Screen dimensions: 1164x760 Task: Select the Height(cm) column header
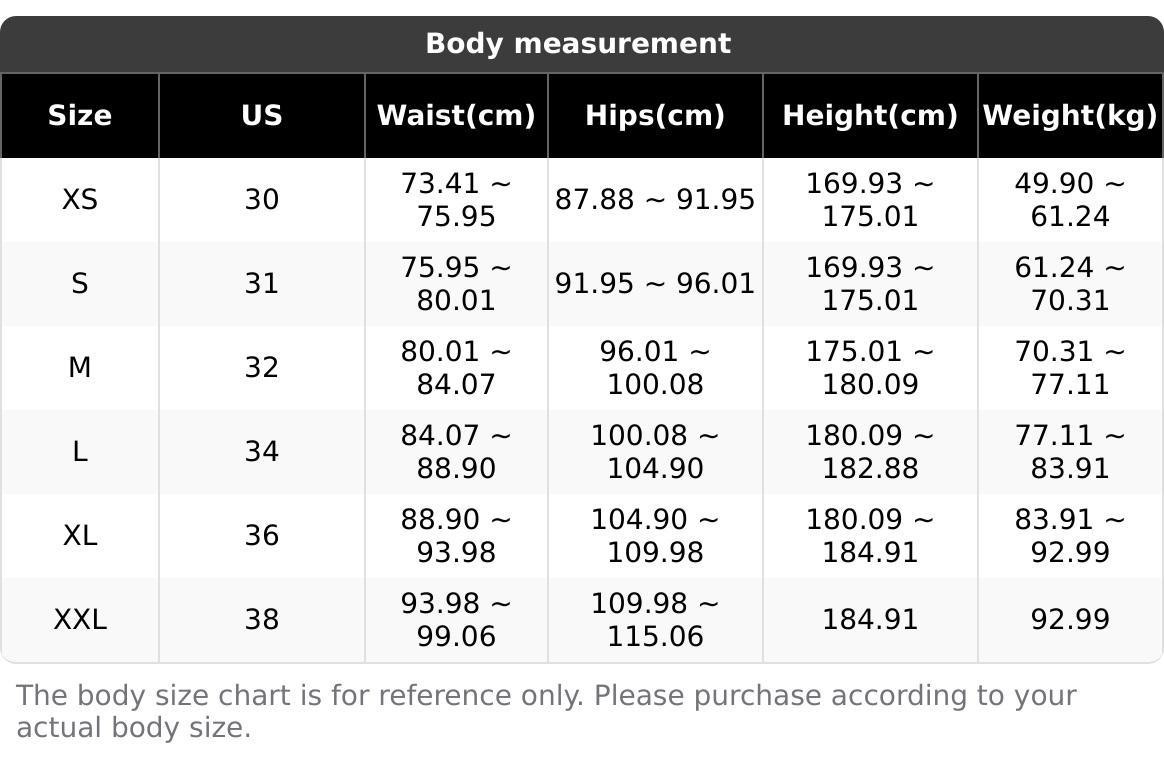(871, 116)
